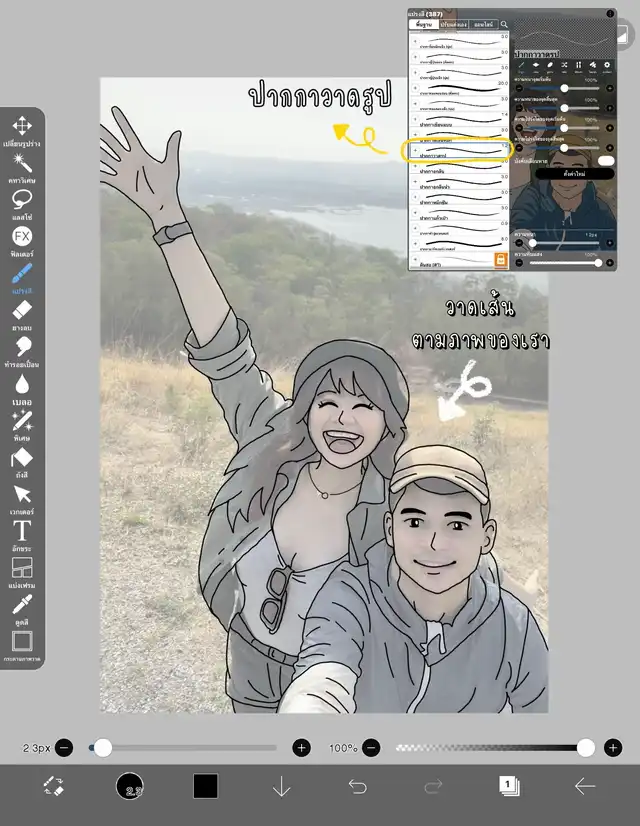Select the Lasso tool
Screen dimensions: 640x826
(21, 199)
